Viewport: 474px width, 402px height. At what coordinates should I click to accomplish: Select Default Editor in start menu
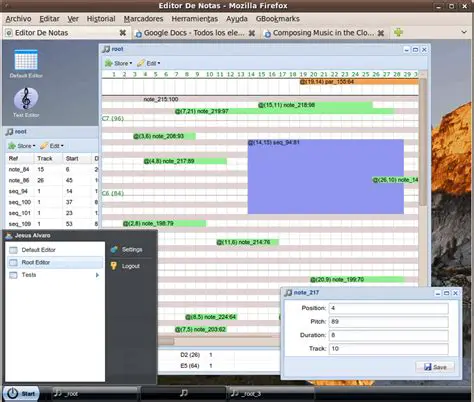55,250
